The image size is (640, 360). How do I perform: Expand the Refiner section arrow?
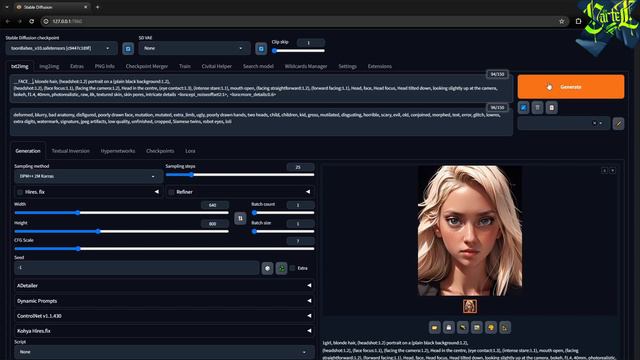(308, 192)
